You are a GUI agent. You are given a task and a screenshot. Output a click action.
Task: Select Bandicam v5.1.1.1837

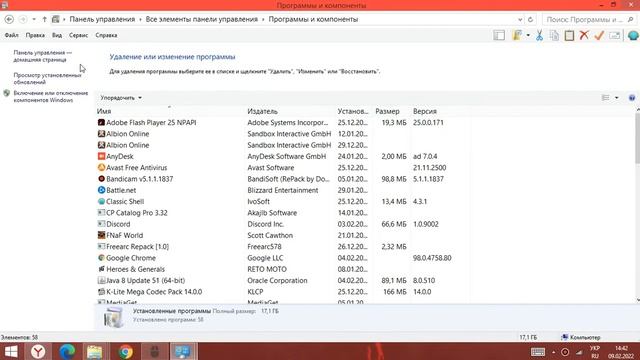pyautogui.click(x=140, y=179)
